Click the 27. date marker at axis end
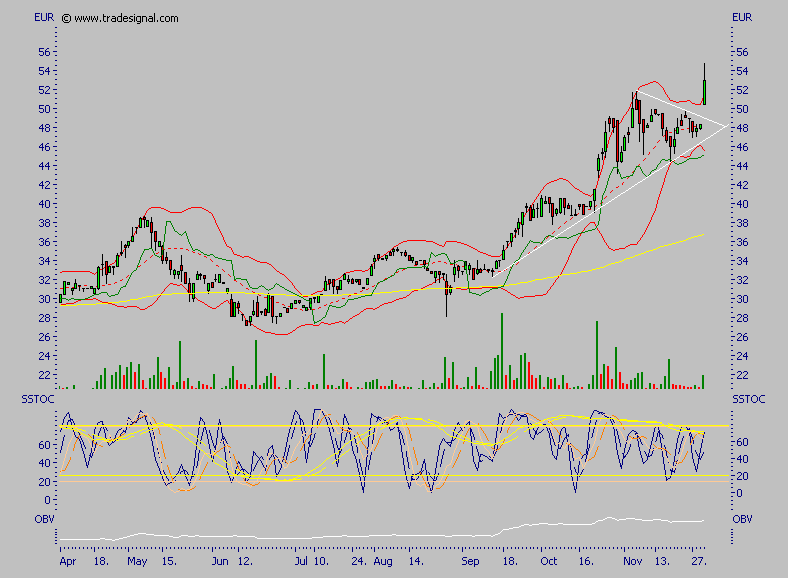The height and width of the screenshot is (578, 788). [x=699, y=563]
